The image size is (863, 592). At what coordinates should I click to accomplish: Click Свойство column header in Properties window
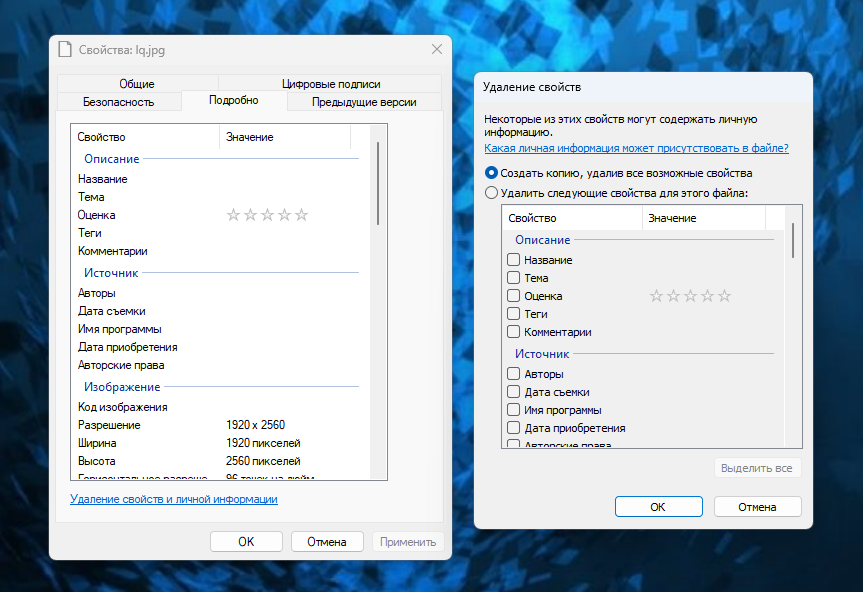tap(145, 137)
